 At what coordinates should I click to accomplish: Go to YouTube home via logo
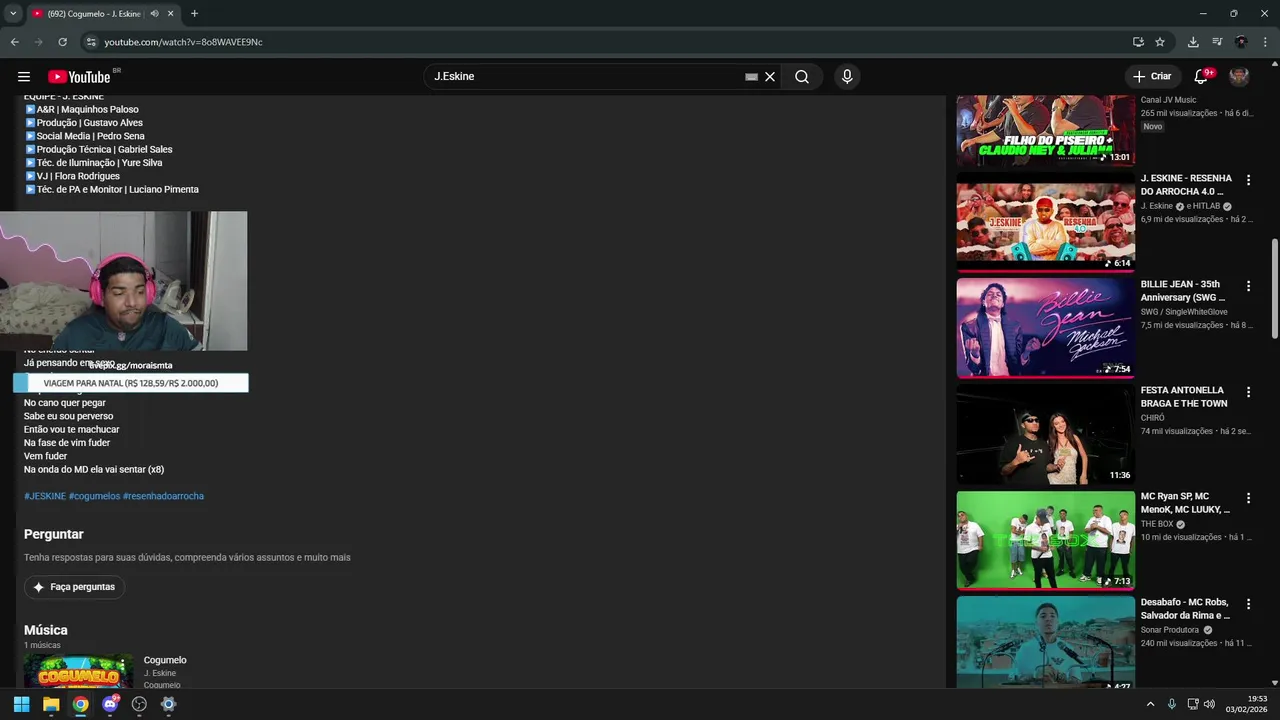coord(79,77)
